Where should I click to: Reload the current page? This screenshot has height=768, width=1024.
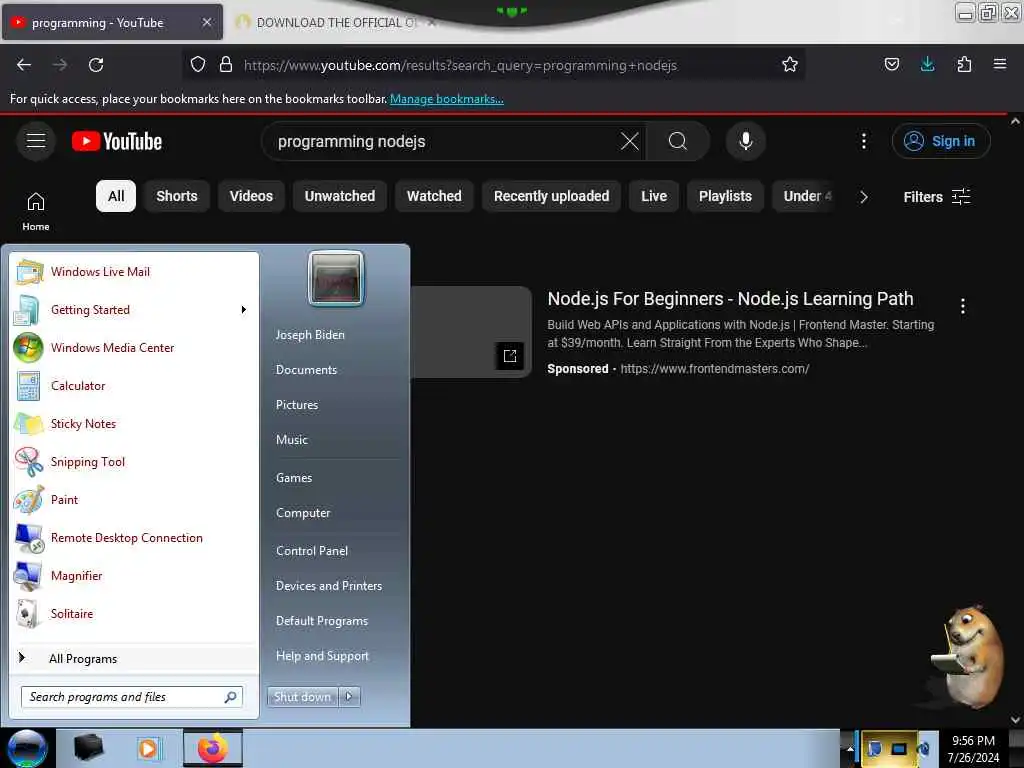pyautogui.click(x=96, y=65)
